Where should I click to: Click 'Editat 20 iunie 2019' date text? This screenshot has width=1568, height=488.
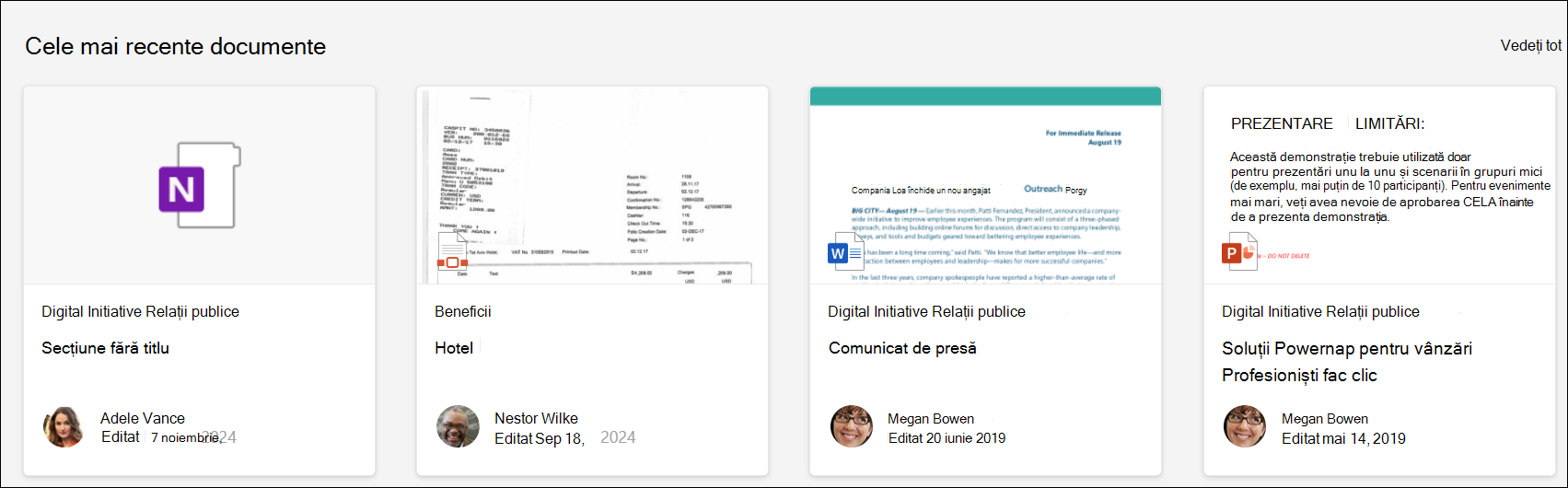(947, 438)
